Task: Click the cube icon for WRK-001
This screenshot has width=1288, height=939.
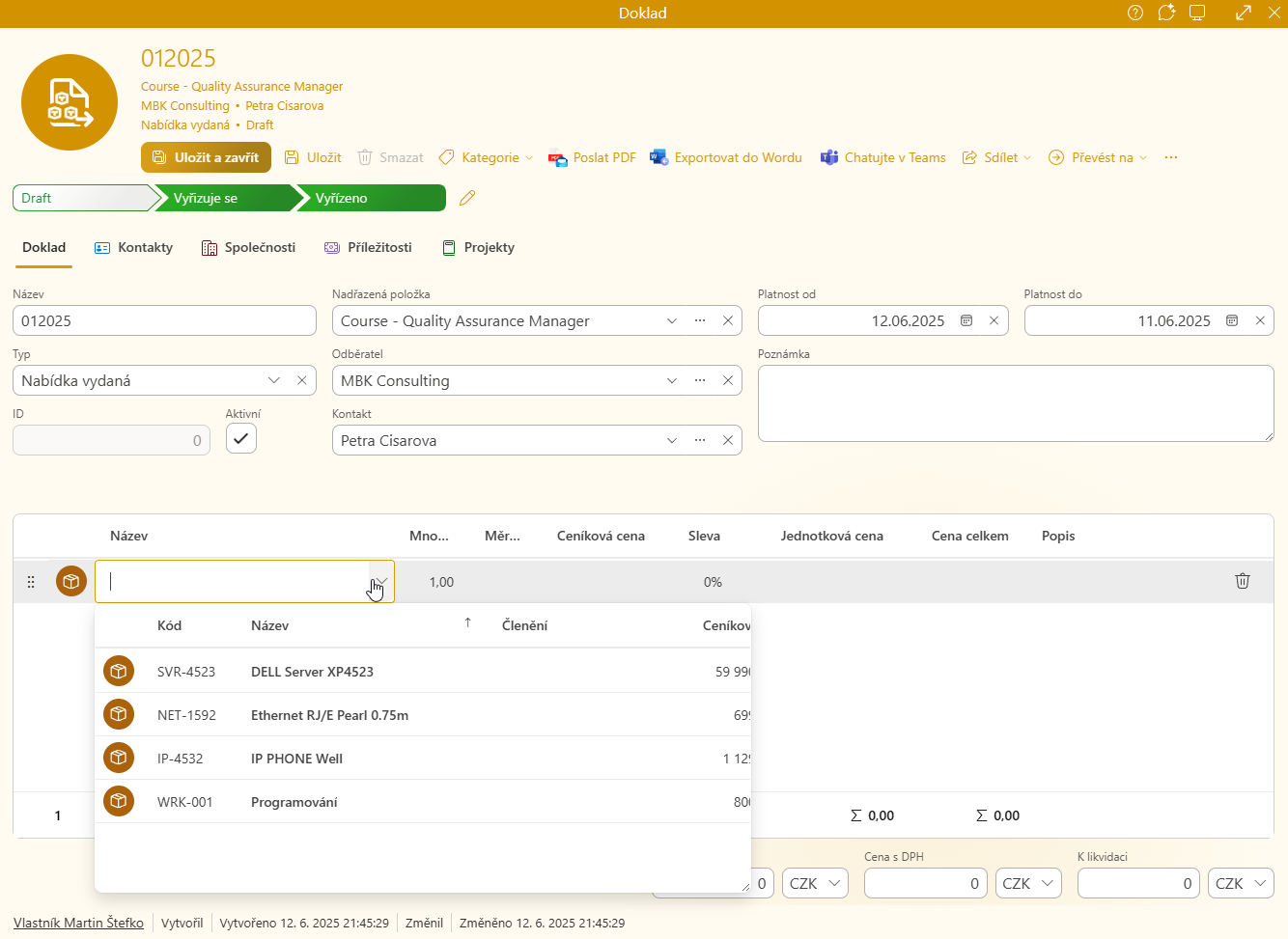Action: pos(119,801)
